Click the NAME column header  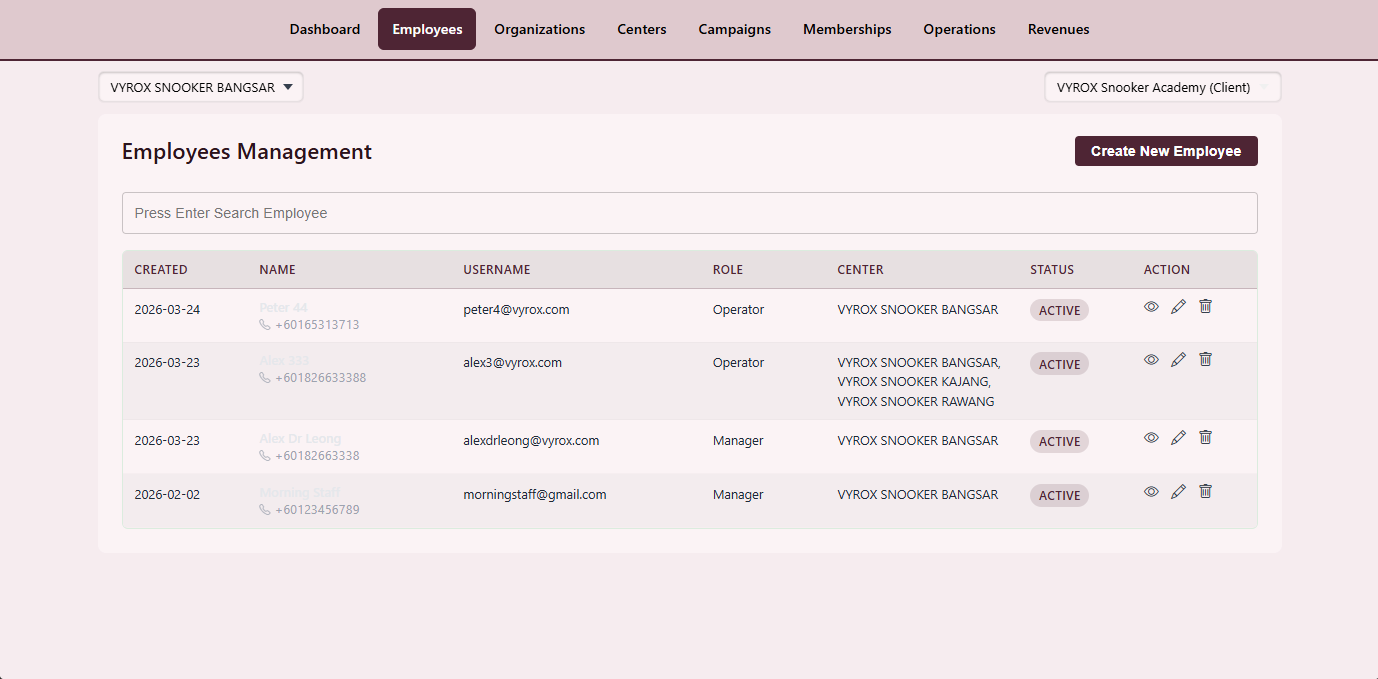(x=278, y=270)
